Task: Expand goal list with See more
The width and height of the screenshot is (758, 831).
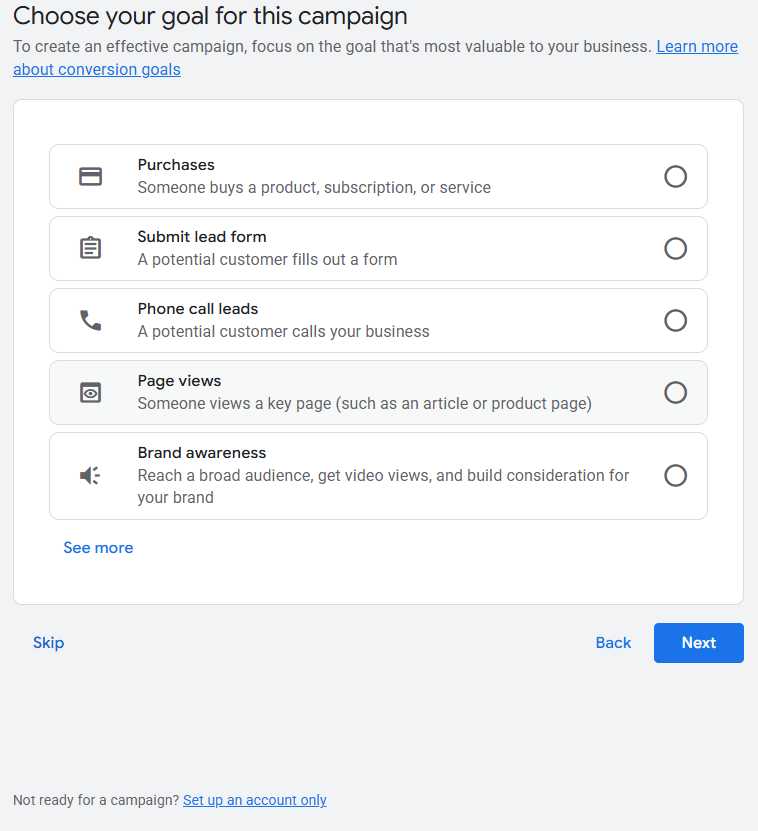Action: pos(98,548)
